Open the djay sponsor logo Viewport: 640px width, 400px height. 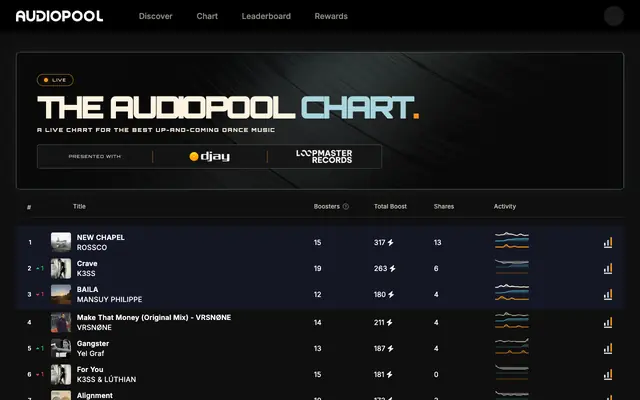(210, 156)
